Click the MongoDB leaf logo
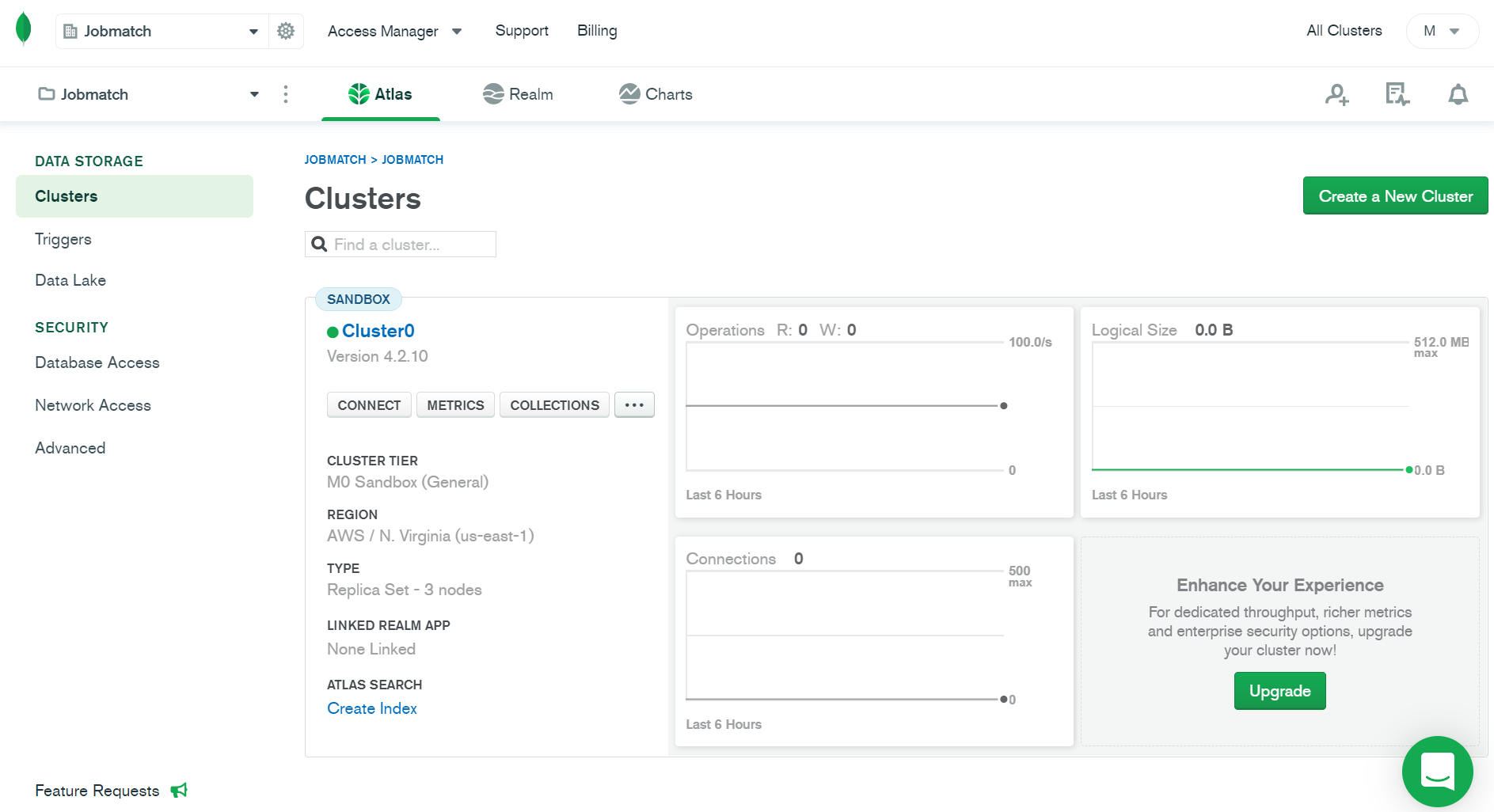Screen dimensions: 1494x812 tap(24, 29)
